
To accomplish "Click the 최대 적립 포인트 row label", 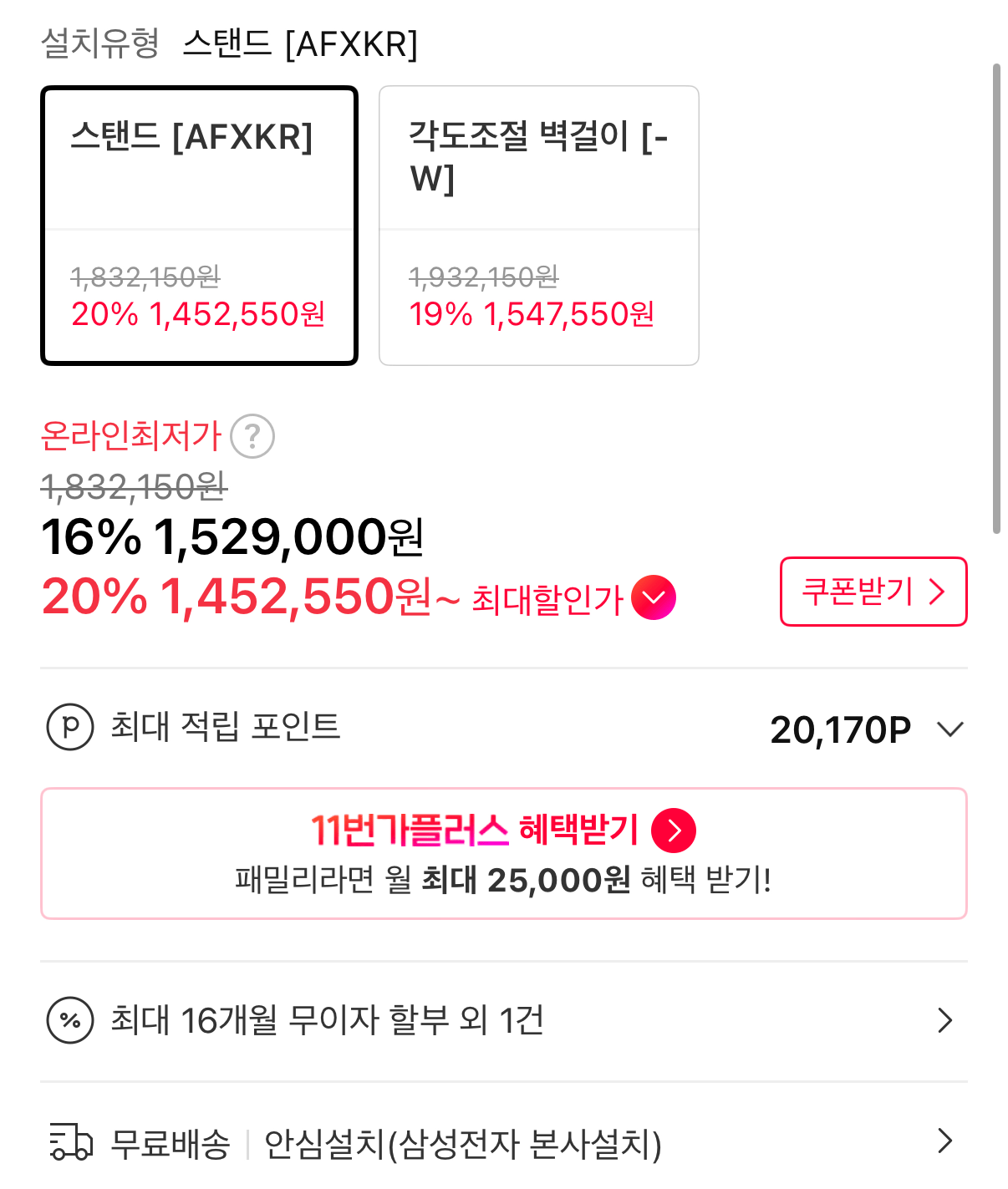I will [226, 726].
